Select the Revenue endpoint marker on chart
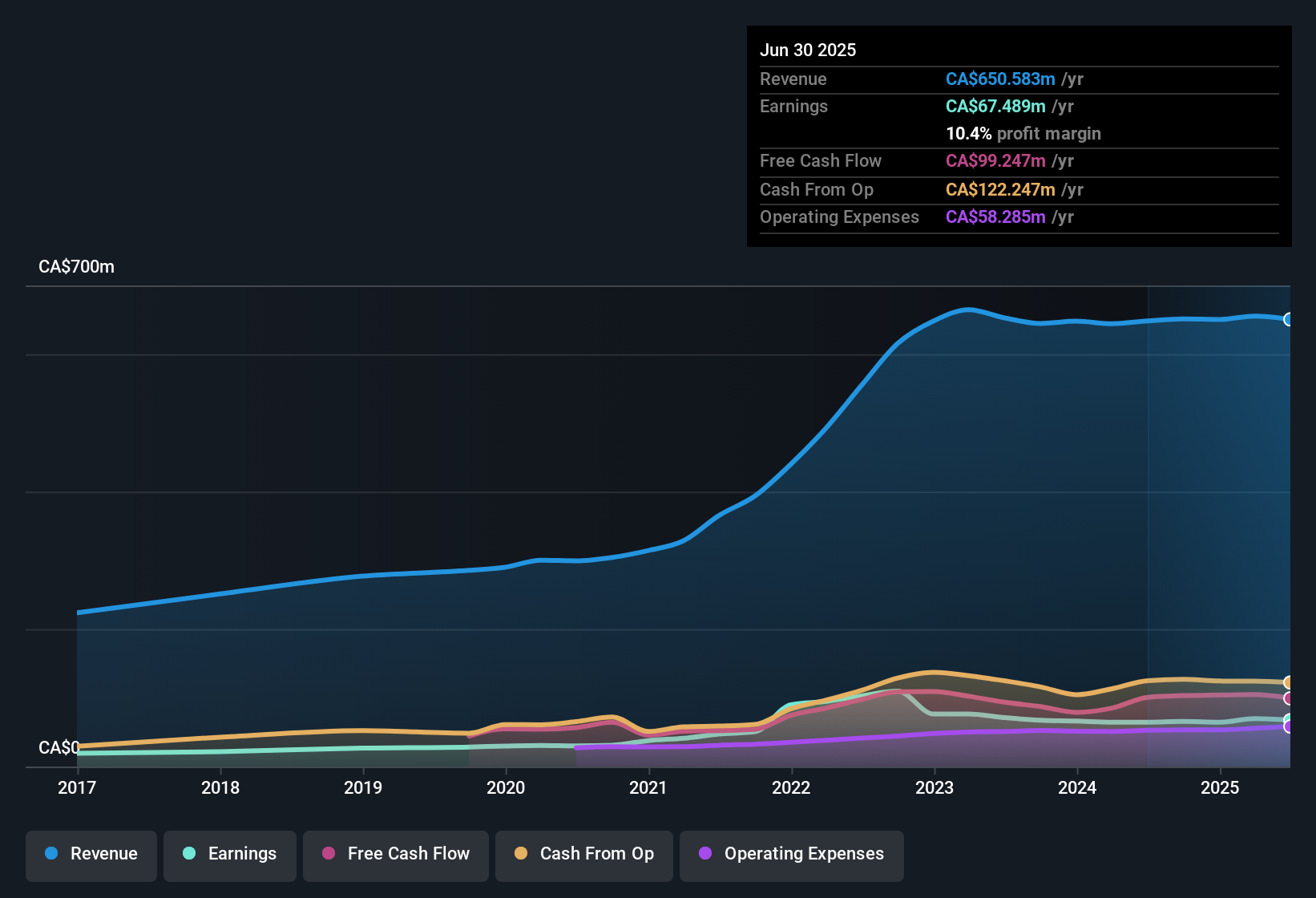This screenshot has height=898, width=1316. pyautogui.click(x=1289, y=319)
